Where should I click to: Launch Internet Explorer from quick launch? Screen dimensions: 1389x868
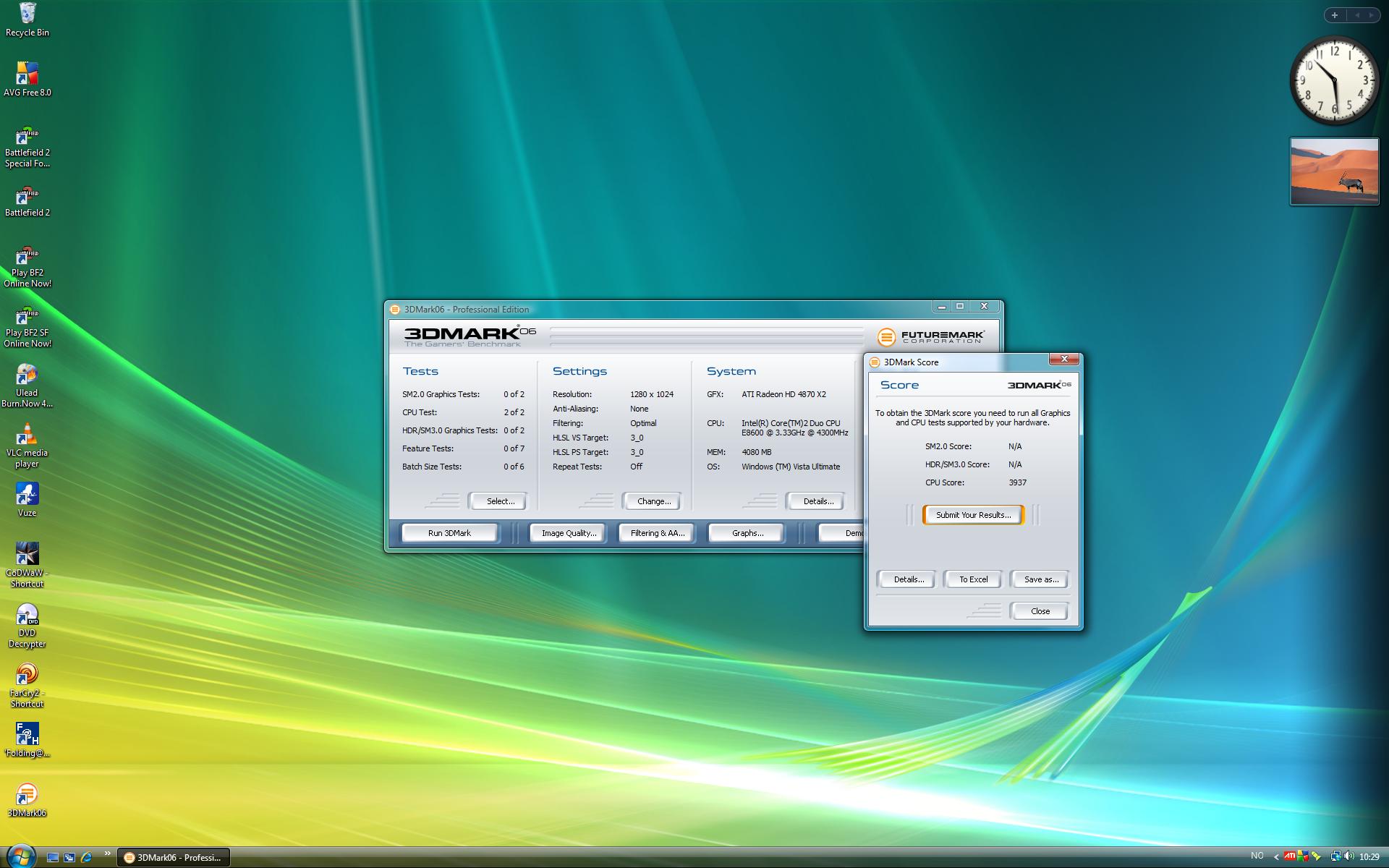click(87, 857)
